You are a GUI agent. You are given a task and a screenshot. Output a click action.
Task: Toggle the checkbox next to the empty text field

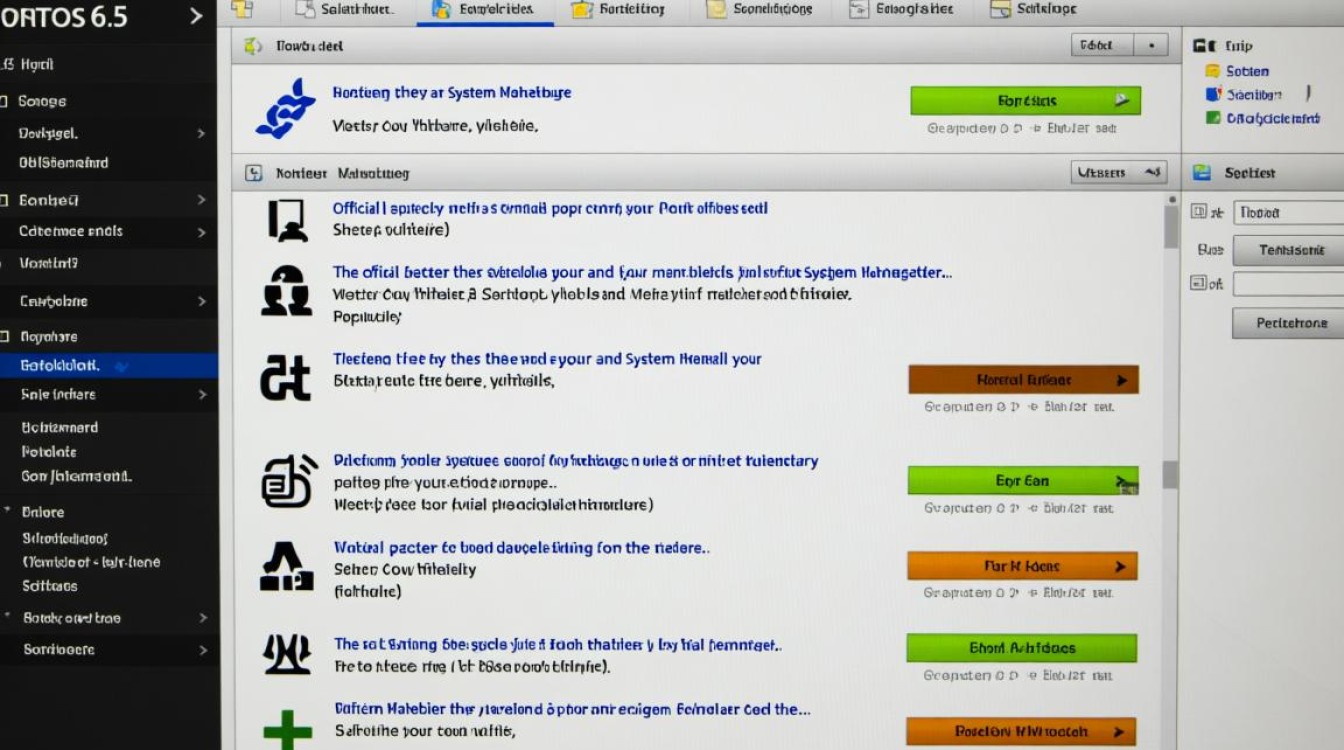(1199, 284)
